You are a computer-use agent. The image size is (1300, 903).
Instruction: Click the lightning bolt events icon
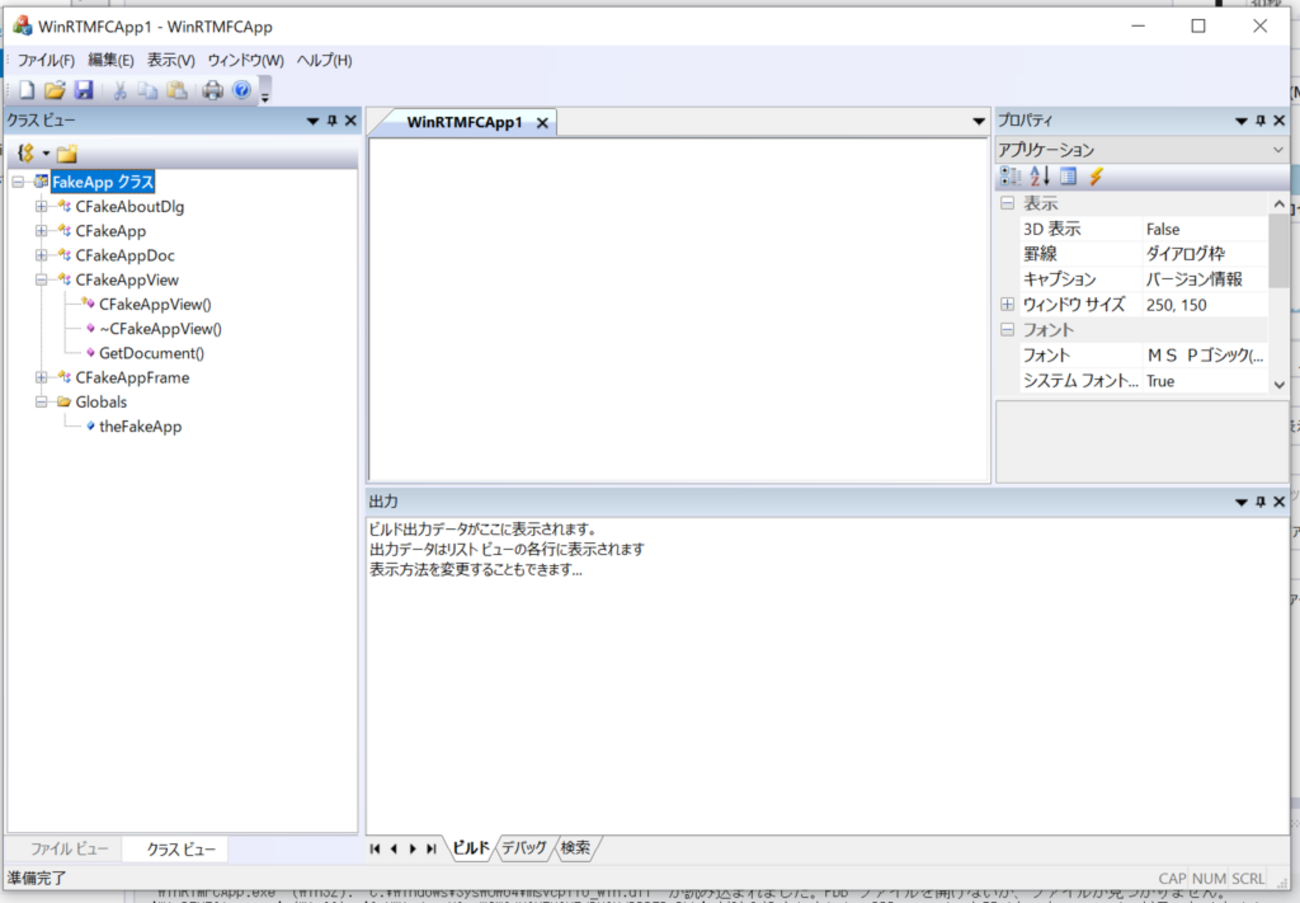click(1096, 177)
